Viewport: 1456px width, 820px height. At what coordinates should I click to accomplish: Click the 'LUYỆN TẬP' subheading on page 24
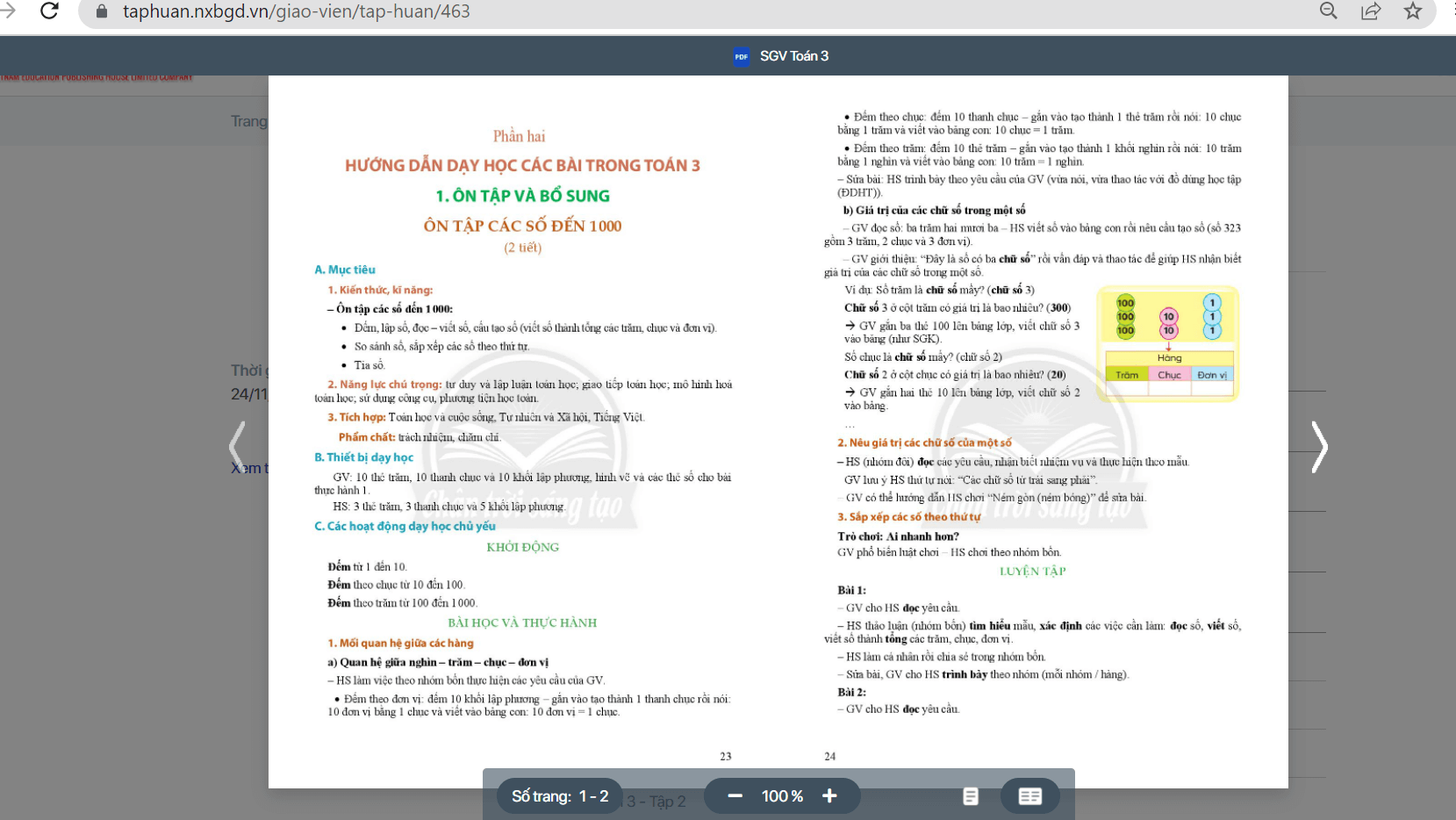pos(1032,571)
